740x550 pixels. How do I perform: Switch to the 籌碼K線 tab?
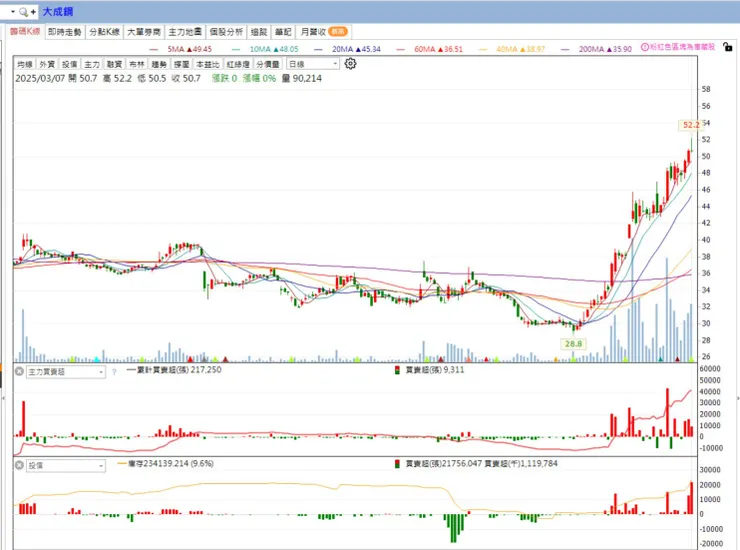coord(25,31)
